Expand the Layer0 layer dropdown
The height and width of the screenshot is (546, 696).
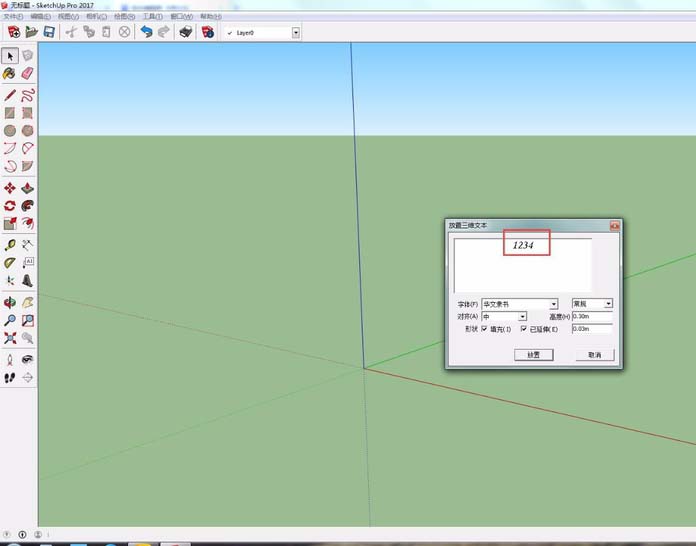tap(296, 32)
